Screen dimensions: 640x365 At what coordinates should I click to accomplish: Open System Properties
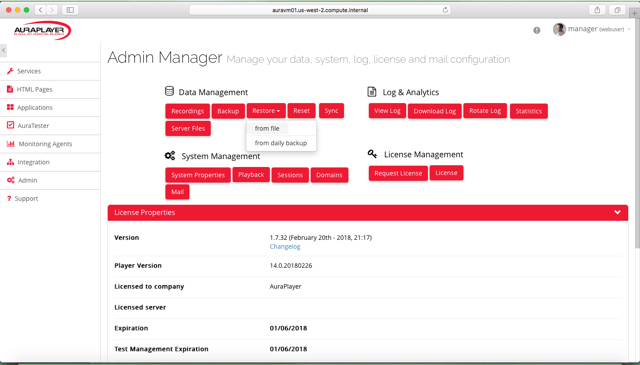tap(198, 175)
